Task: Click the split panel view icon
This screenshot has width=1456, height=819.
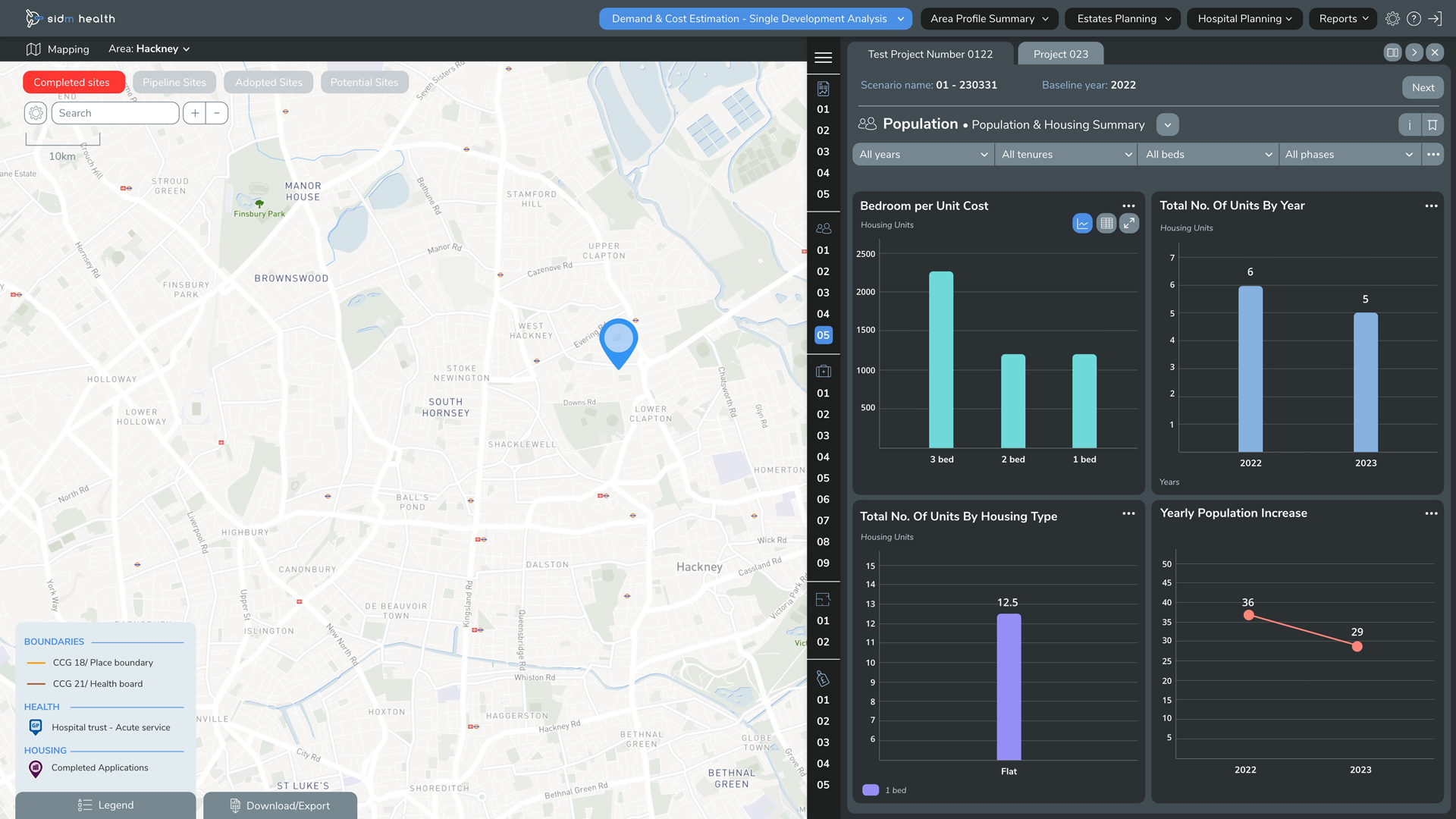Action: (1392, 52)
